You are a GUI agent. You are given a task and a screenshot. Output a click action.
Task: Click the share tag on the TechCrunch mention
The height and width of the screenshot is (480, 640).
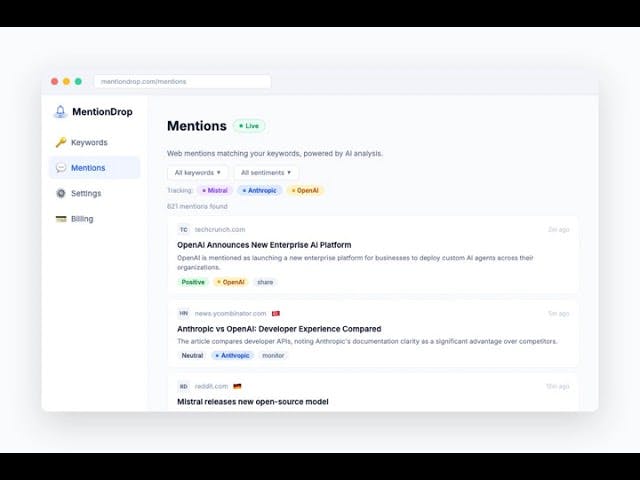pos(265,282)
